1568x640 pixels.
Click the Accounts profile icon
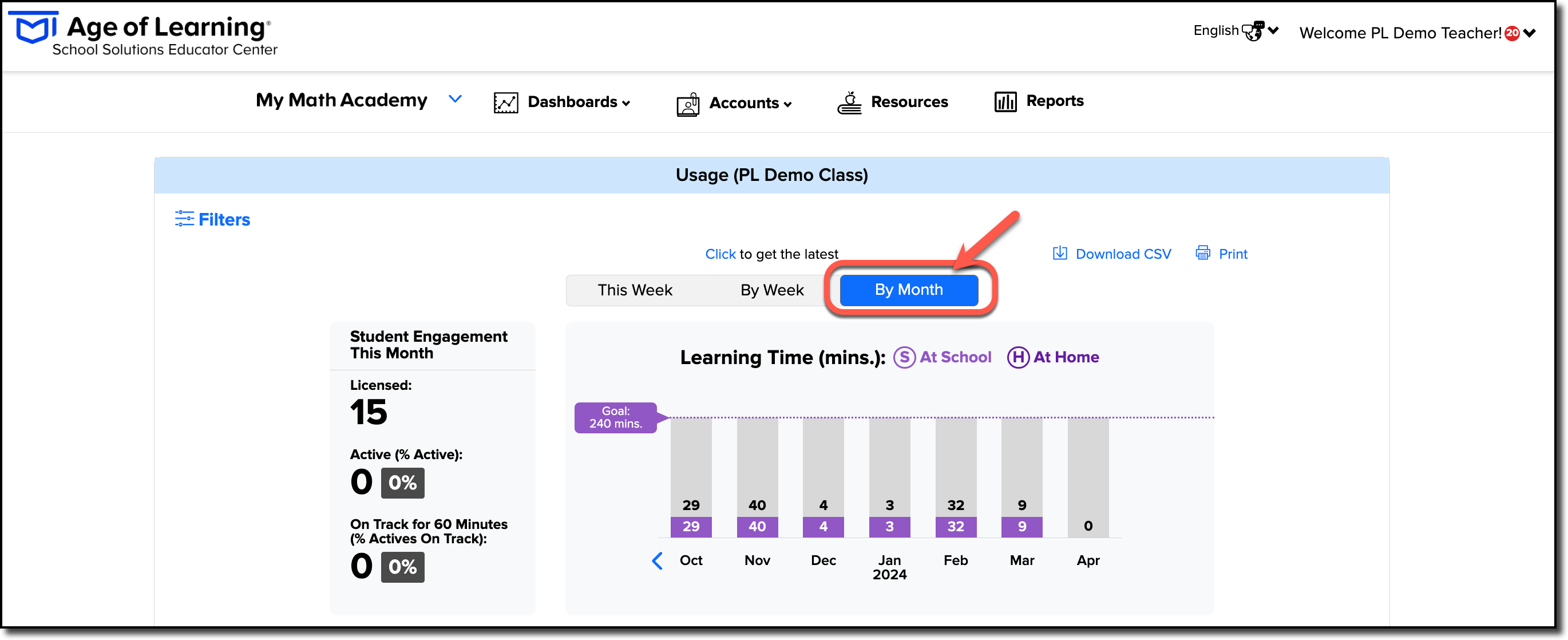(x=688, y=104)
